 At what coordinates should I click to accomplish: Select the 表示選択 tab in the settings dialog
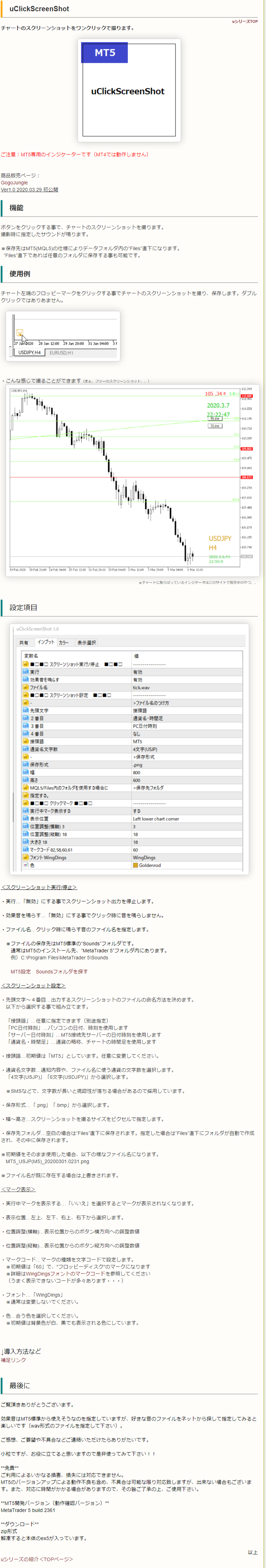point(86,642)
